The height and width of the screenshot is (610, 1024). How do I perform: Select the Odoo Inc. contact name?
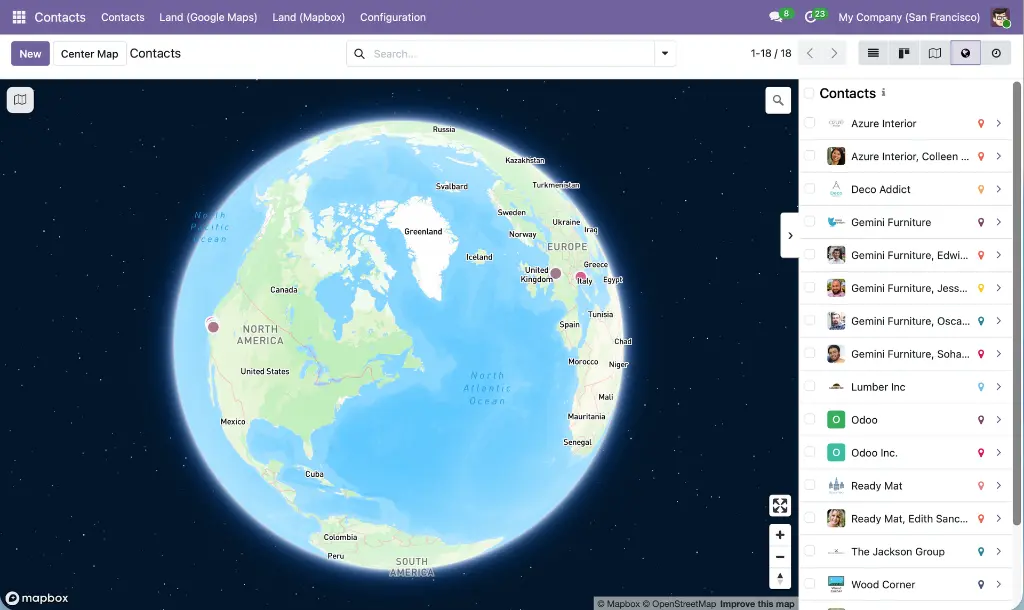point(874,453)
